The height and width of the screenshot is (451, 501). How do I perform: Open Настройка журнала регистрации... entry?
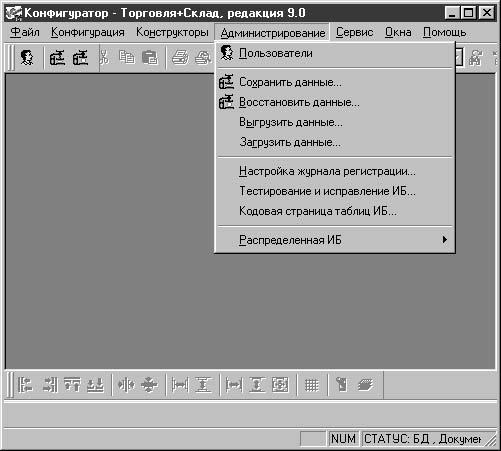point(335,171)
